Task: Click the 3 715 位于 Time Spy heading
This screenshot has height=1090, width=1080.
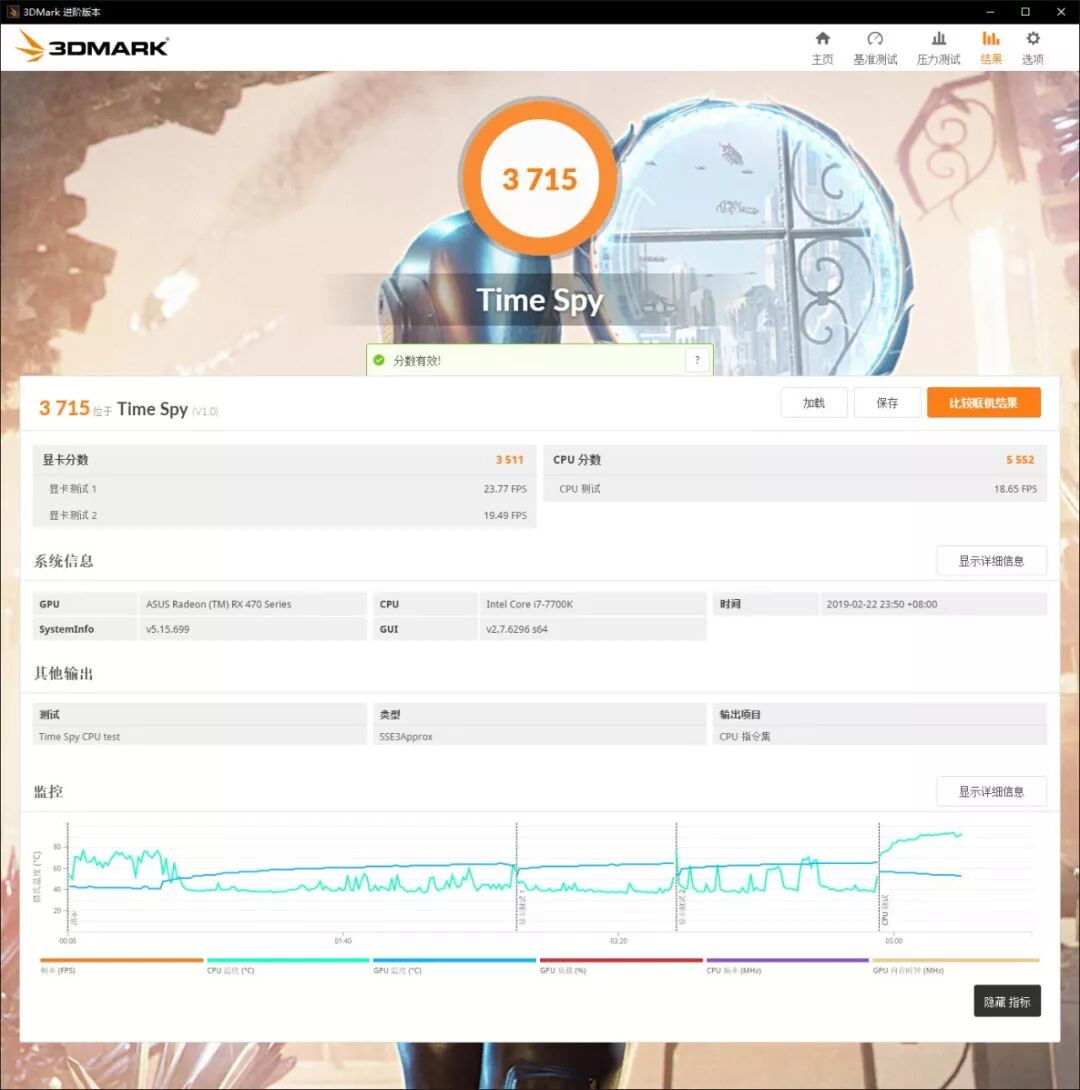Action: (x=129, y=409)
